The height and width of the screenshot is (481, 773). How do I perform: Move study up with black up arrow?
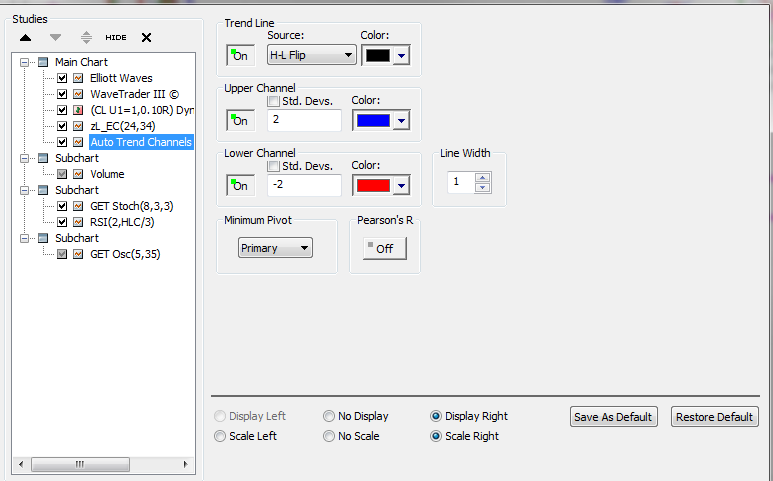click(26, 37)
